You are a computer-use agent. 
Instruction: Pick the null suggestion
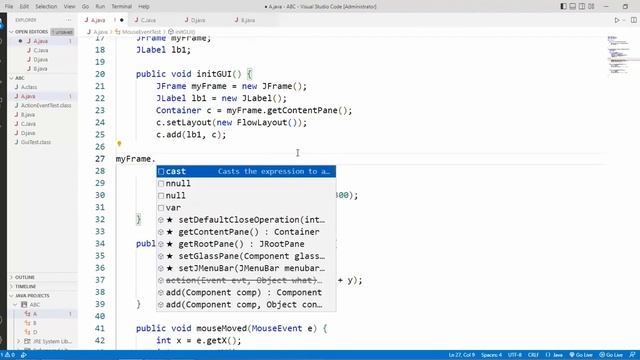pos(246,196)
